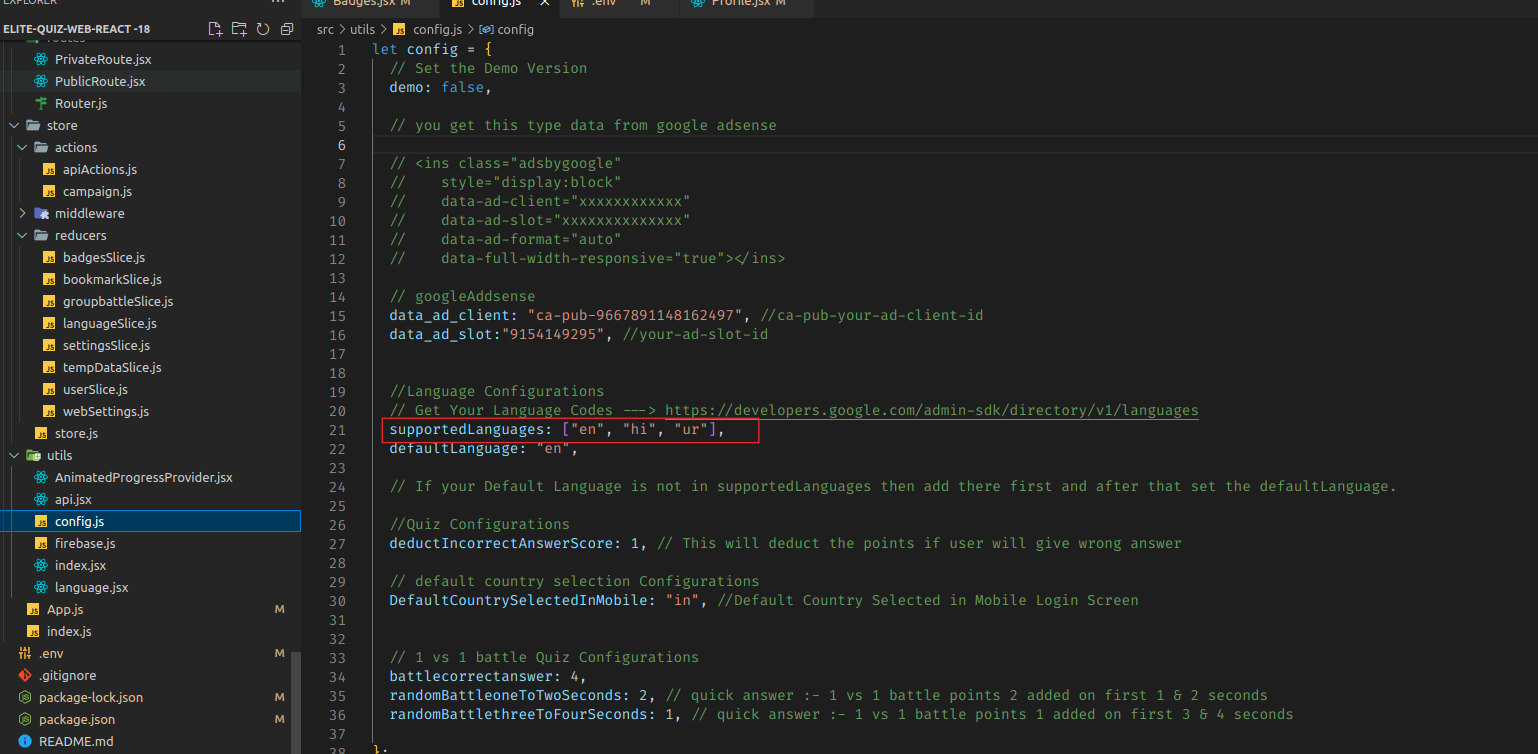Click the JS icon beside campaign.js
Image resolution: width=1538 pixels, height=754 pixels.
click(49, 191)
